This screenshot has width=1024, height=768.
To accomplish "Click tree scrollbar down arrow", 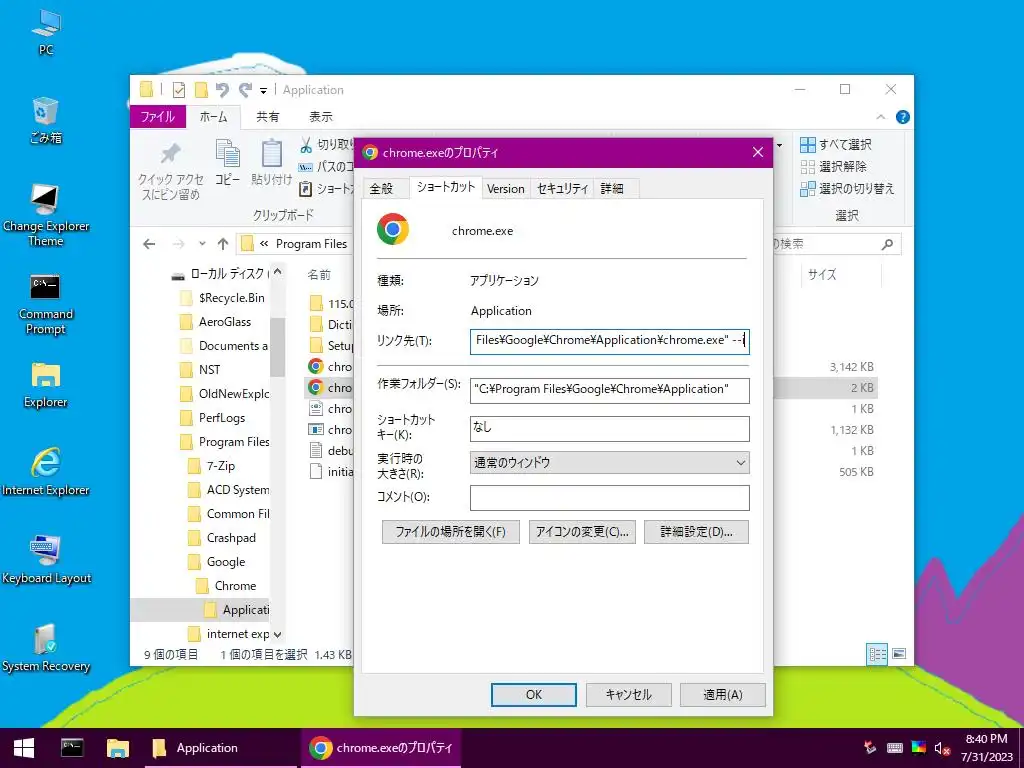I will coord(278,634).
